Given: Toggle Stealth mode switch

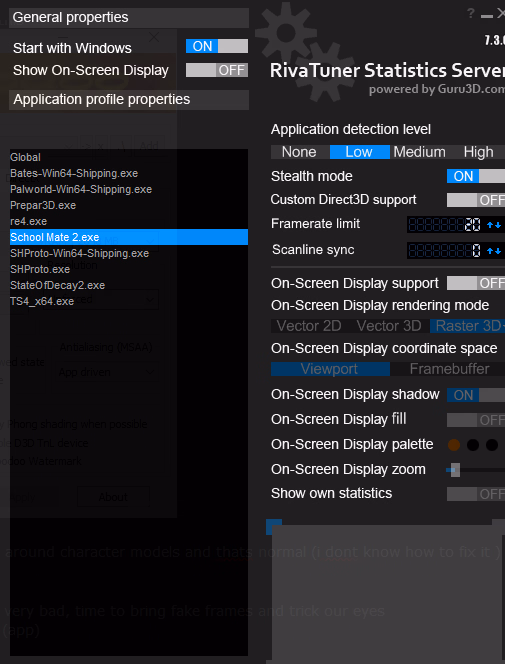Looking at the screenshot, I should pos(476,176).
